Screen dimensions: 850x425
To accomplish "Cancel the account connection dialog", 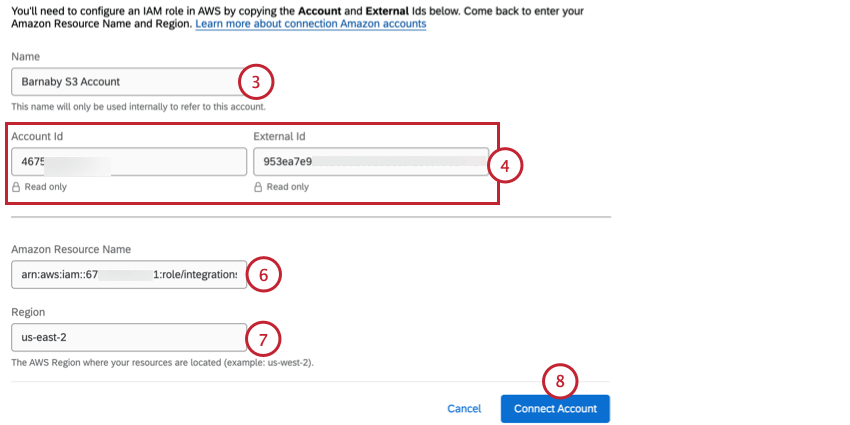I will (x=464, y=409).
